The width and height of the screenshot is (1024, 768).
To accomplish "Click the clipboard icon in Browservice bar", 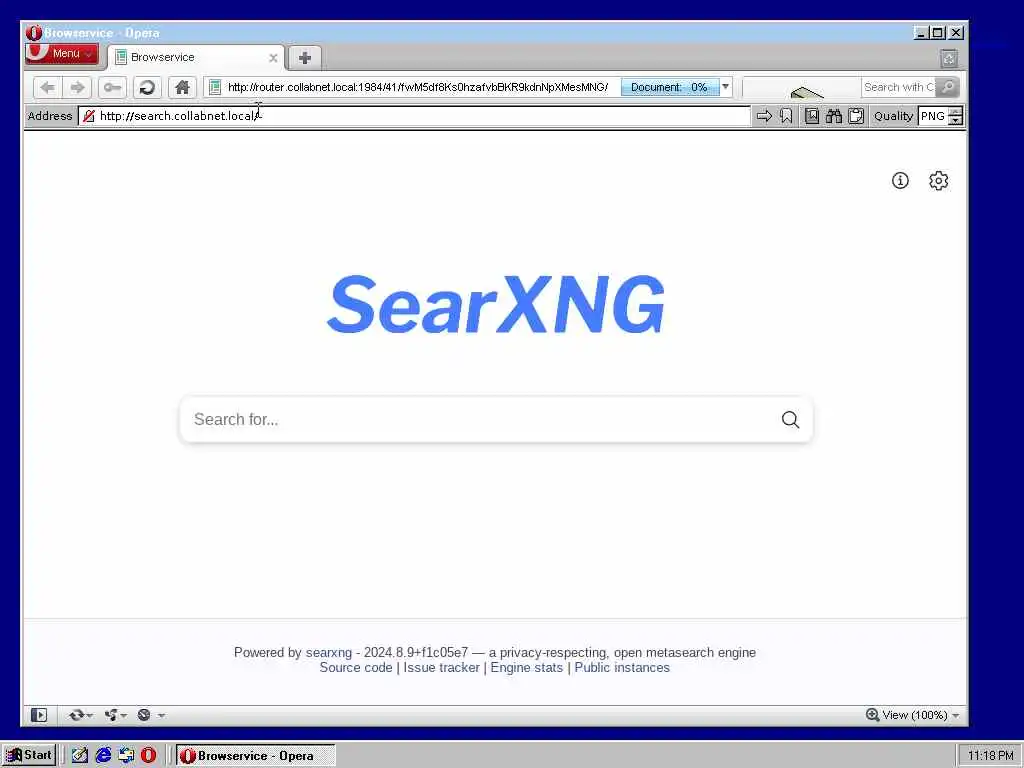I will [856, 116].
